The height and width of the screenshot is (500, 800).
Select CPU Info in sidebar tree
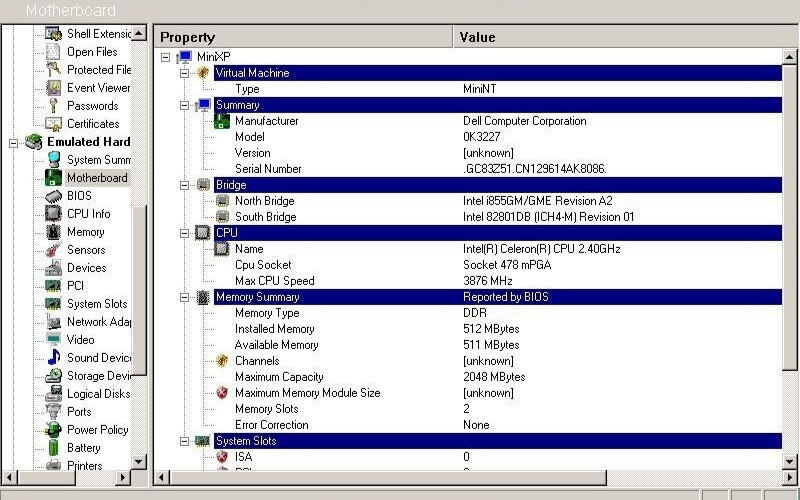[x=88, y=214]
